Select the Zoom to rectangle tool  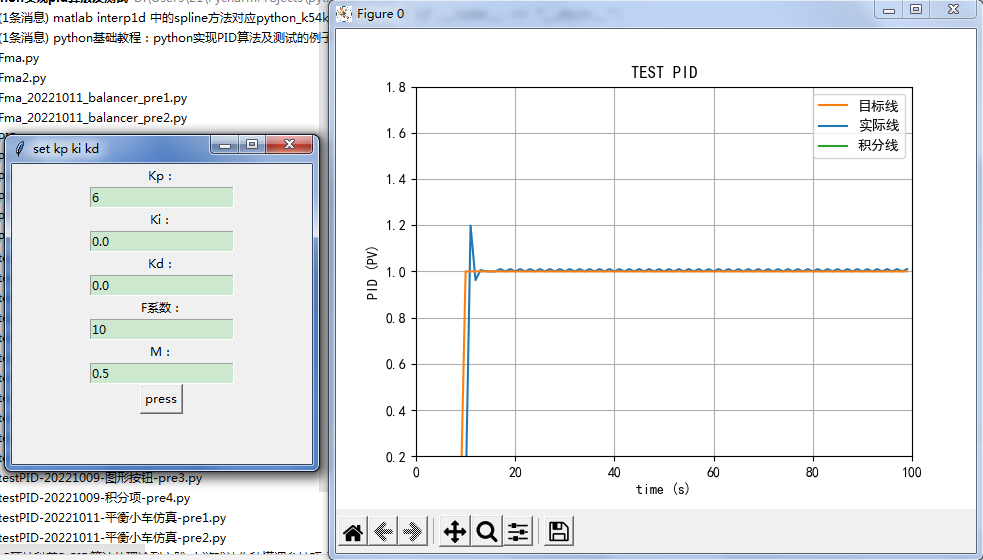click(487, 532)
